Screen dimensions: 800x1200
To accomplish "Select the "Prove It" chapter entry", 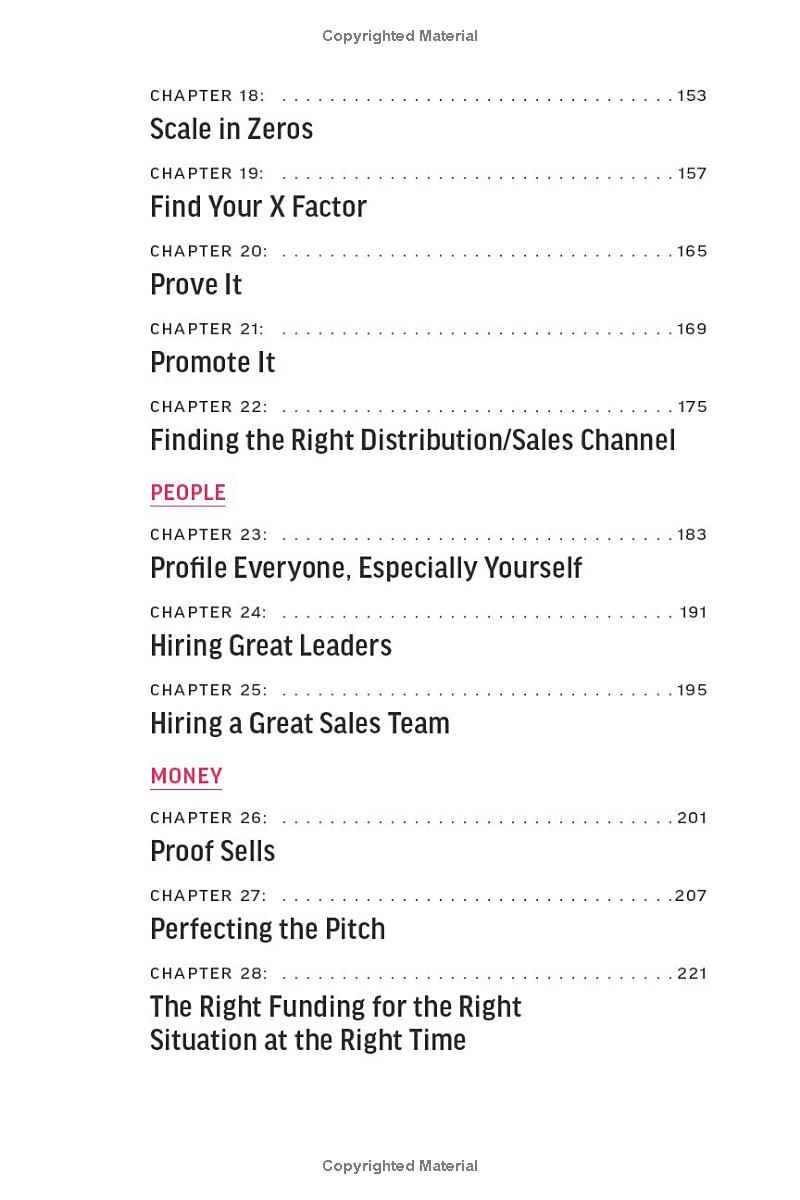I will point(196,285).
